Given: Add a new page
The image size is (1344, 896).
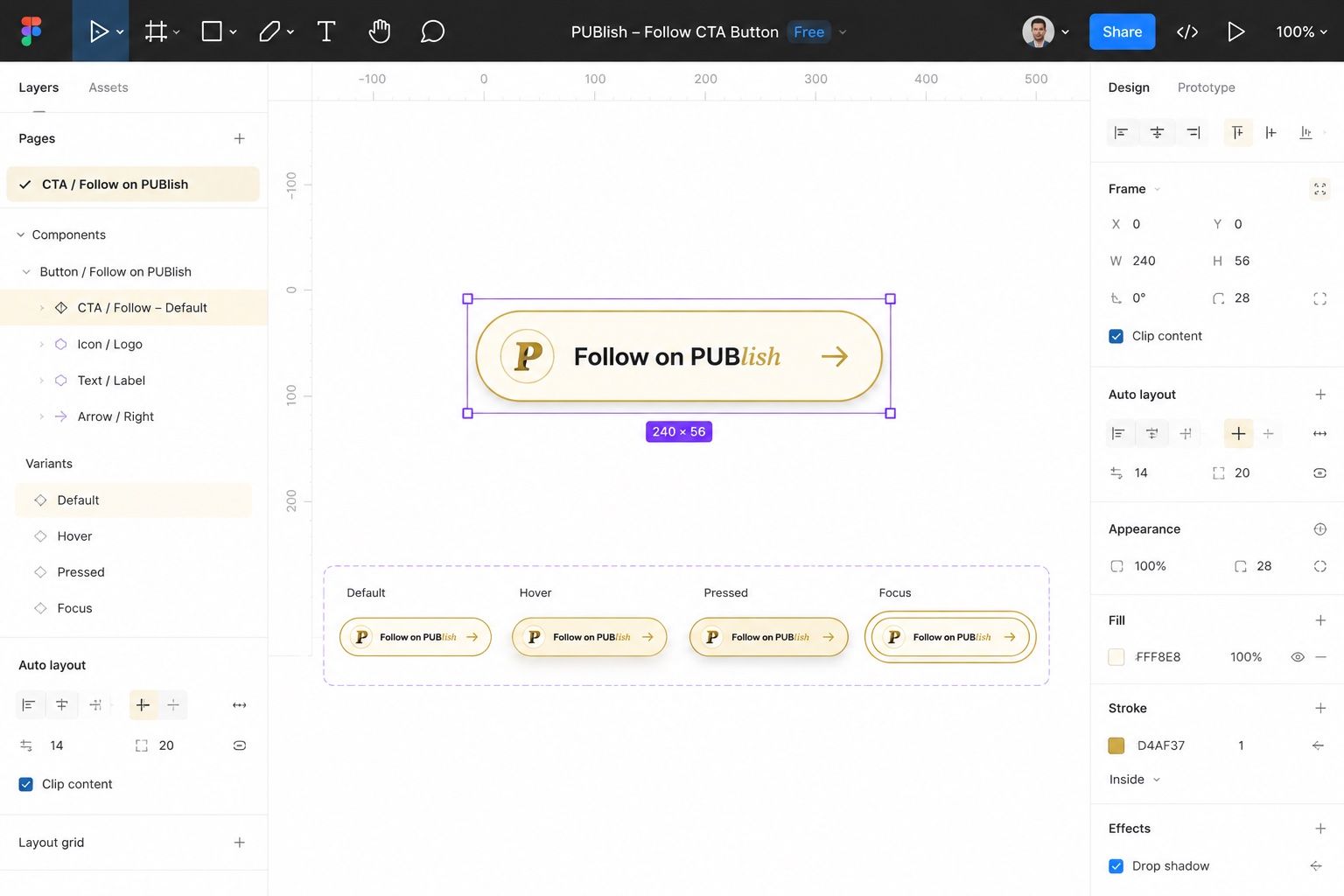Looking at the screenshot, I should [239, 138].
